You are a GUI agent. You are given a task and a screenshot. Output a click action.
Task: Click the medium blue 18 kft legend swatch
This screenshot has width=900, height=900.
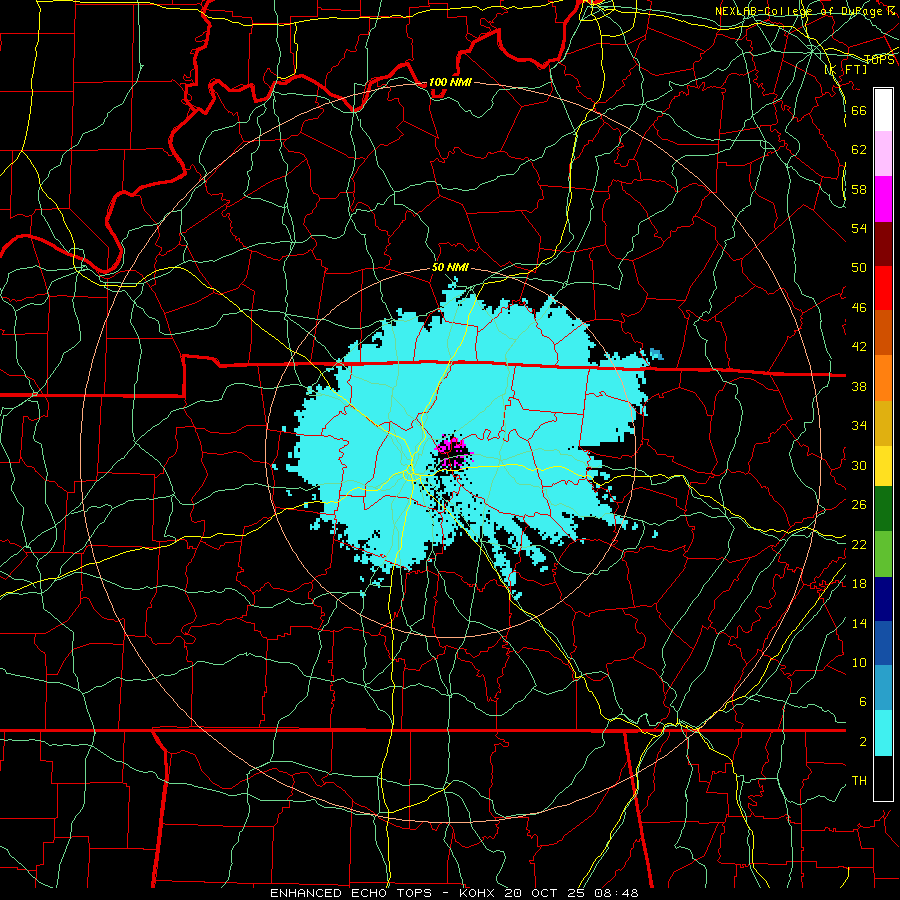883,643
